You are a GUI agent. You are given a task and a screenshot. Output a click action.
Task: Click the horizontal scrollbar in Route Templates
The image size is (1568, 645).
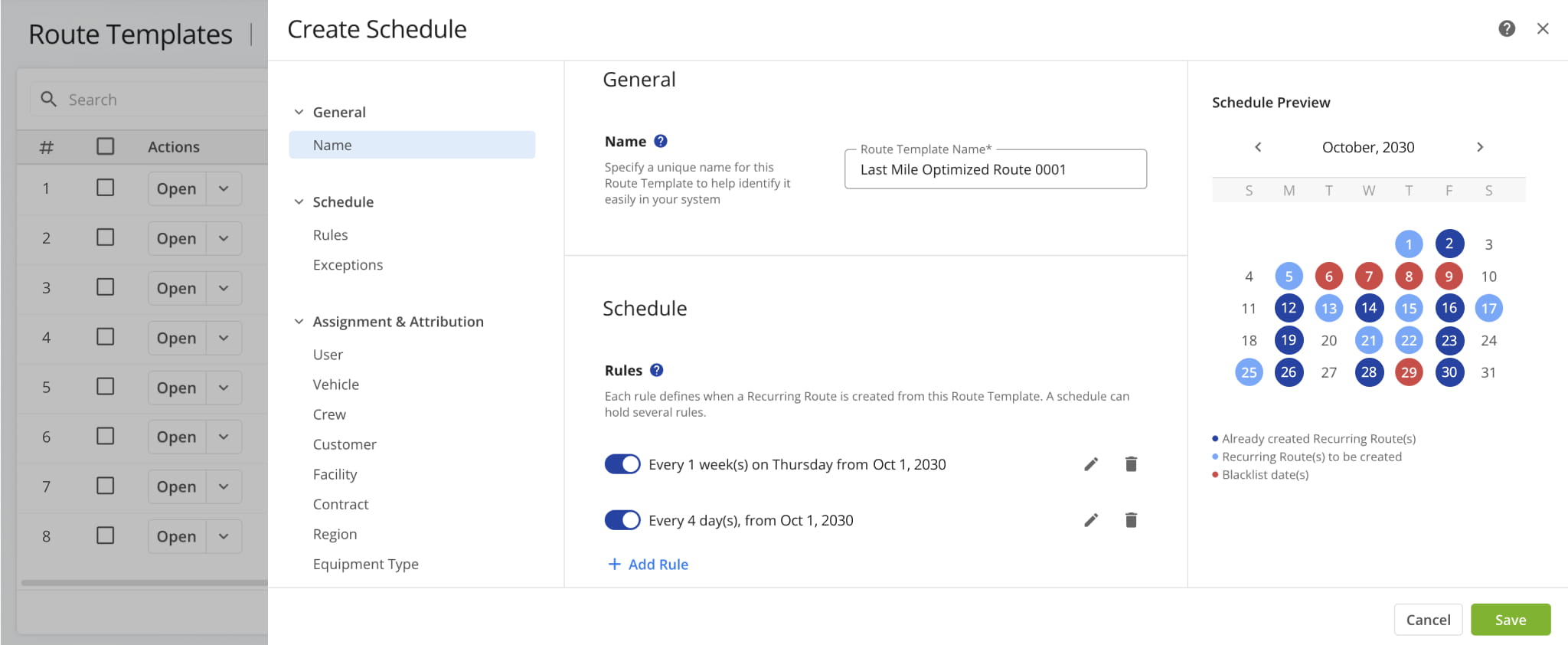[145, 583]
